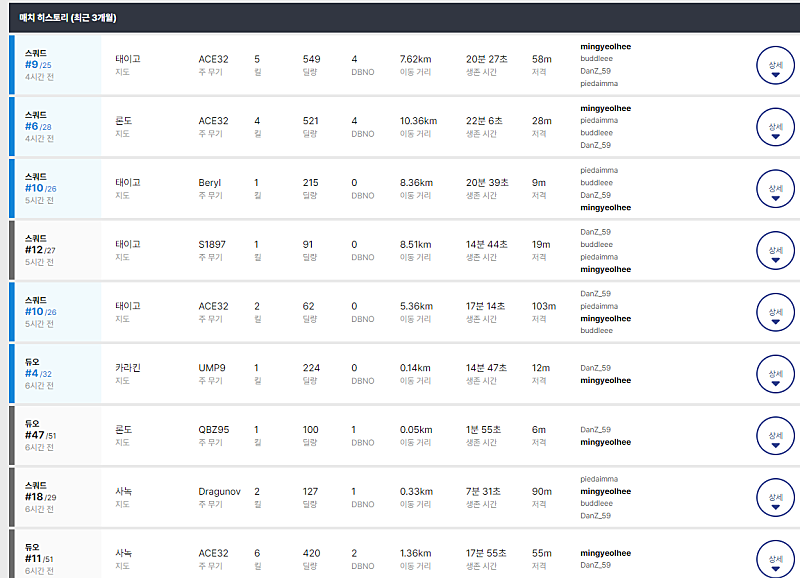Click the #47/51 duo placement
This screenshot has height=578, width=800.
[41, 436]
